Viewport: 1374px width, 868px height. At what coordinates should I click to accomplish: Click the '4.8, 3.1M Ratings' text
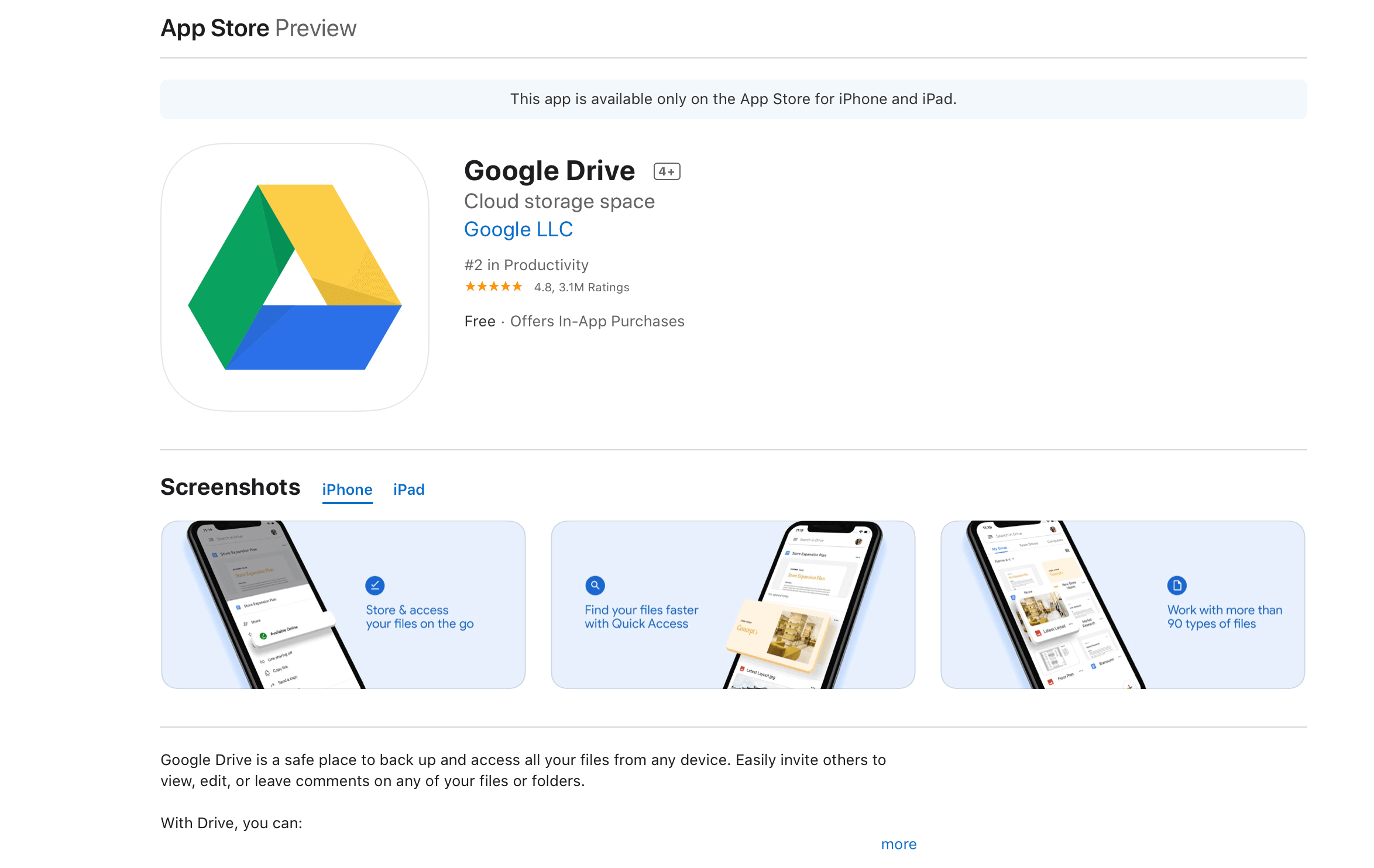point(582,287)
